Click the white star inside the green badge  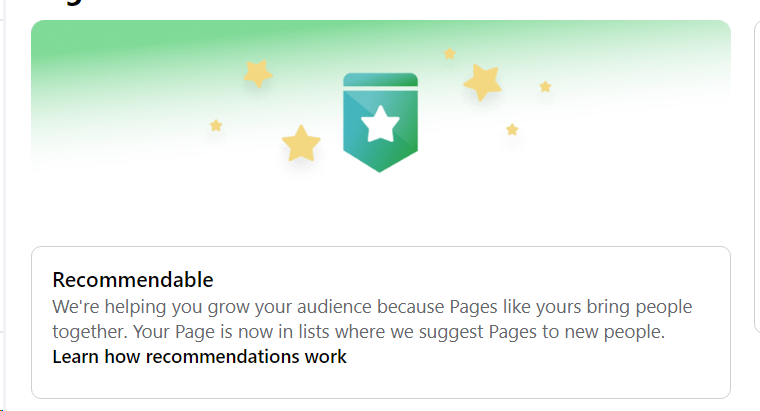(380, 124)
